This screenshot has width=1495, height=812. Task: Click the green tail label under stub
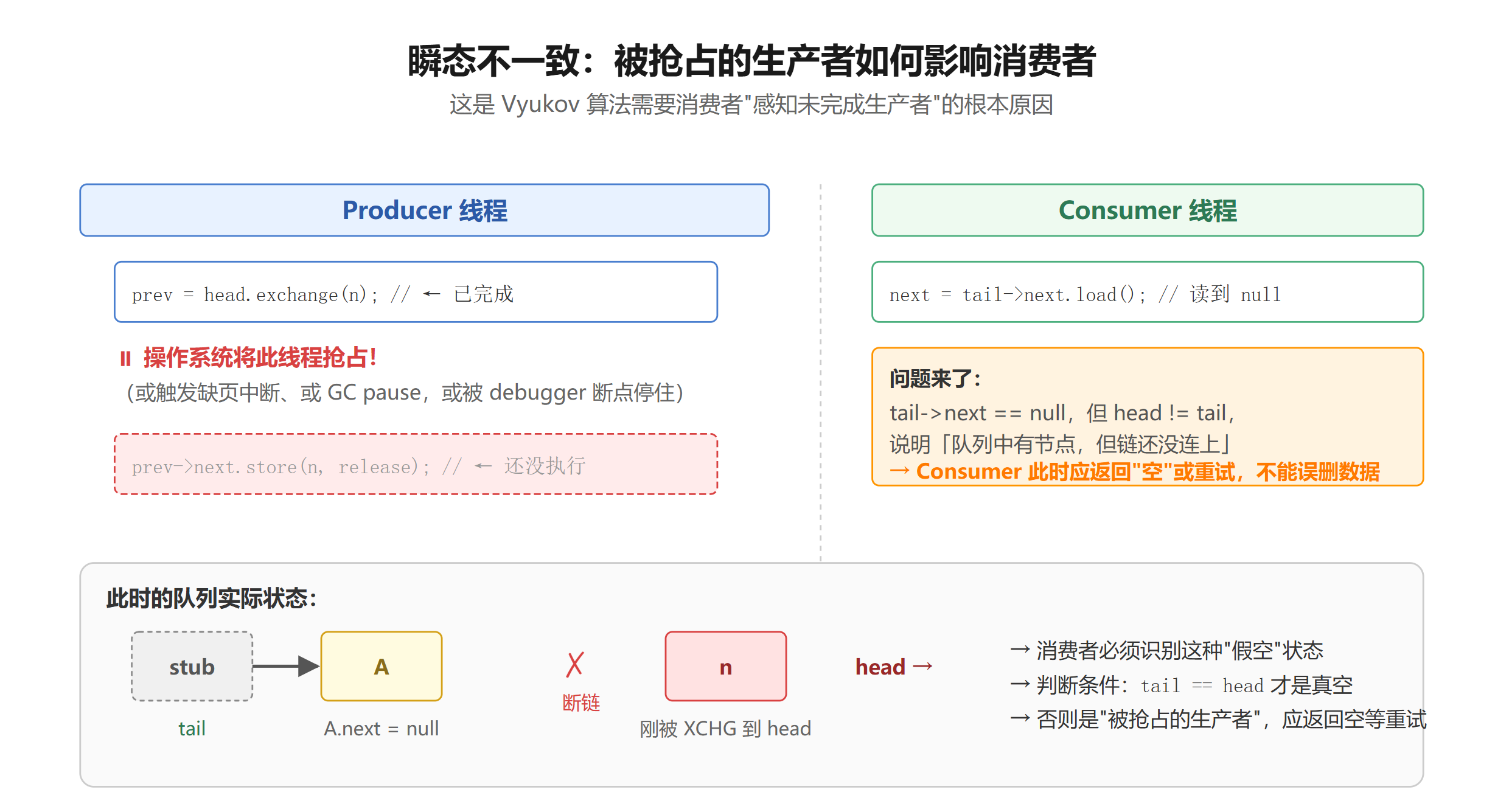point(192,728)
